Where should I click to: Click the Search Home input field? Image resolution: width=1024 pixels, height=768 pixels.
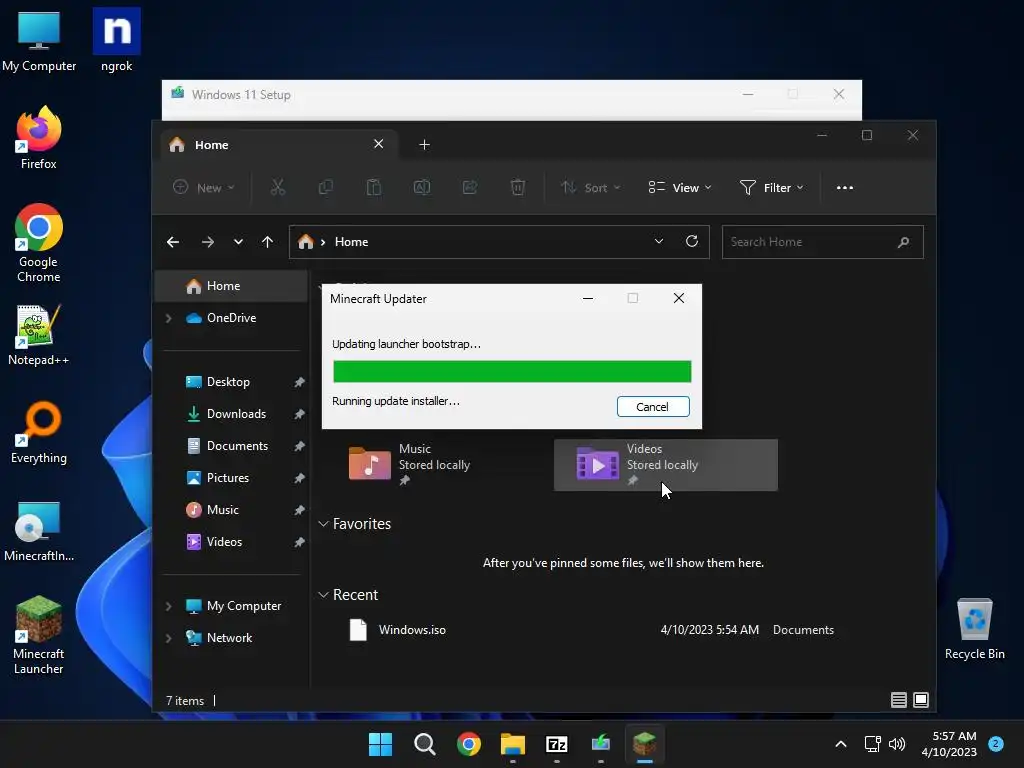pos(822,242)
